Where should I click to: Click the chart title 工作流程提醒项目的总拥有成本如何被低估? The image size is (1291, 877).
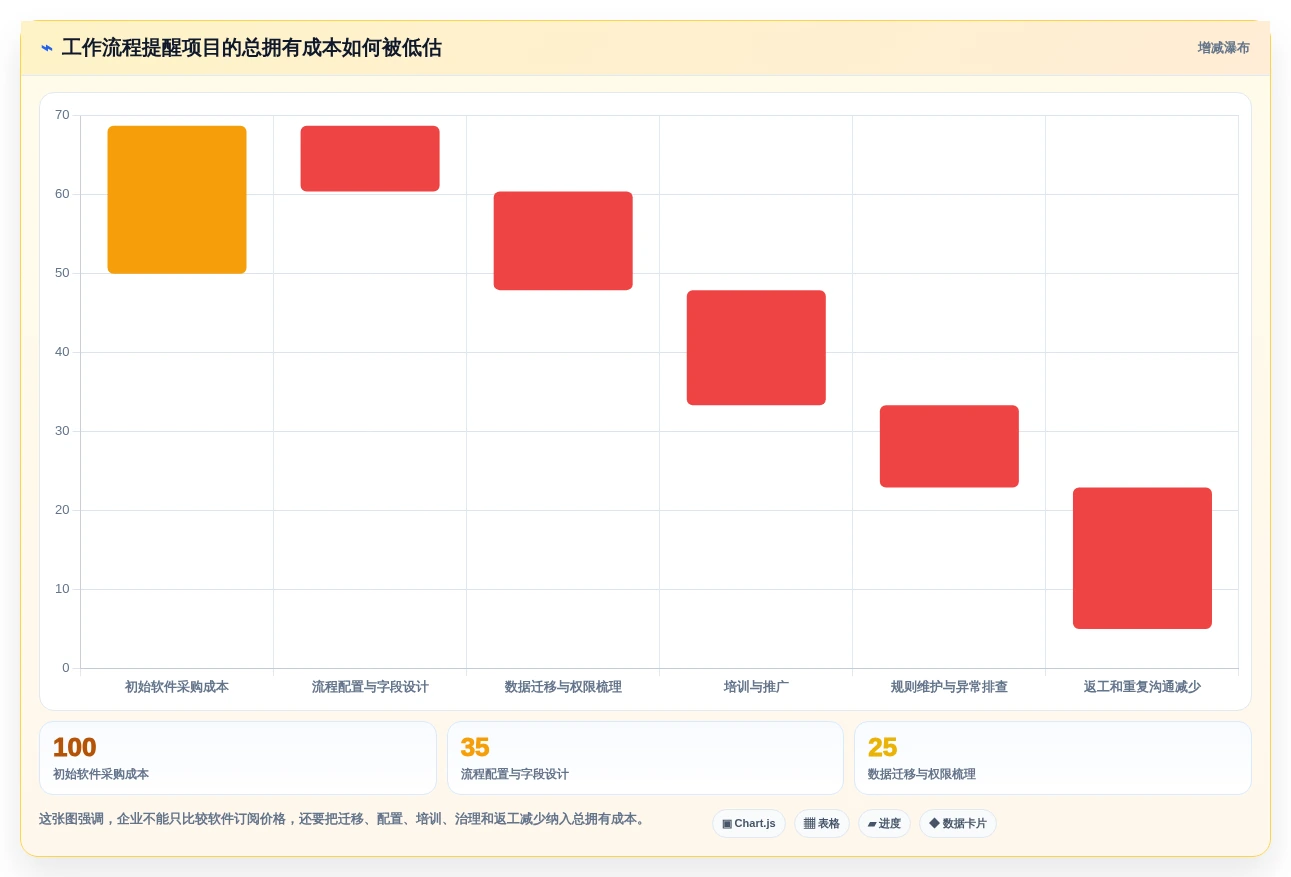[251, 48]
